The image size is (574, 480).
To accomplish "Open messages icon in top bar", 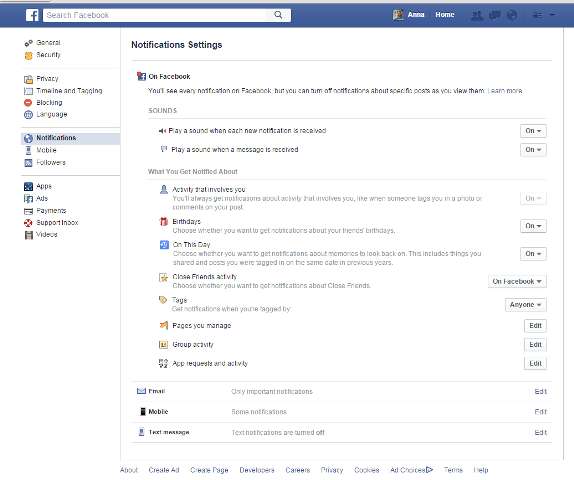I will coord(495,15).
